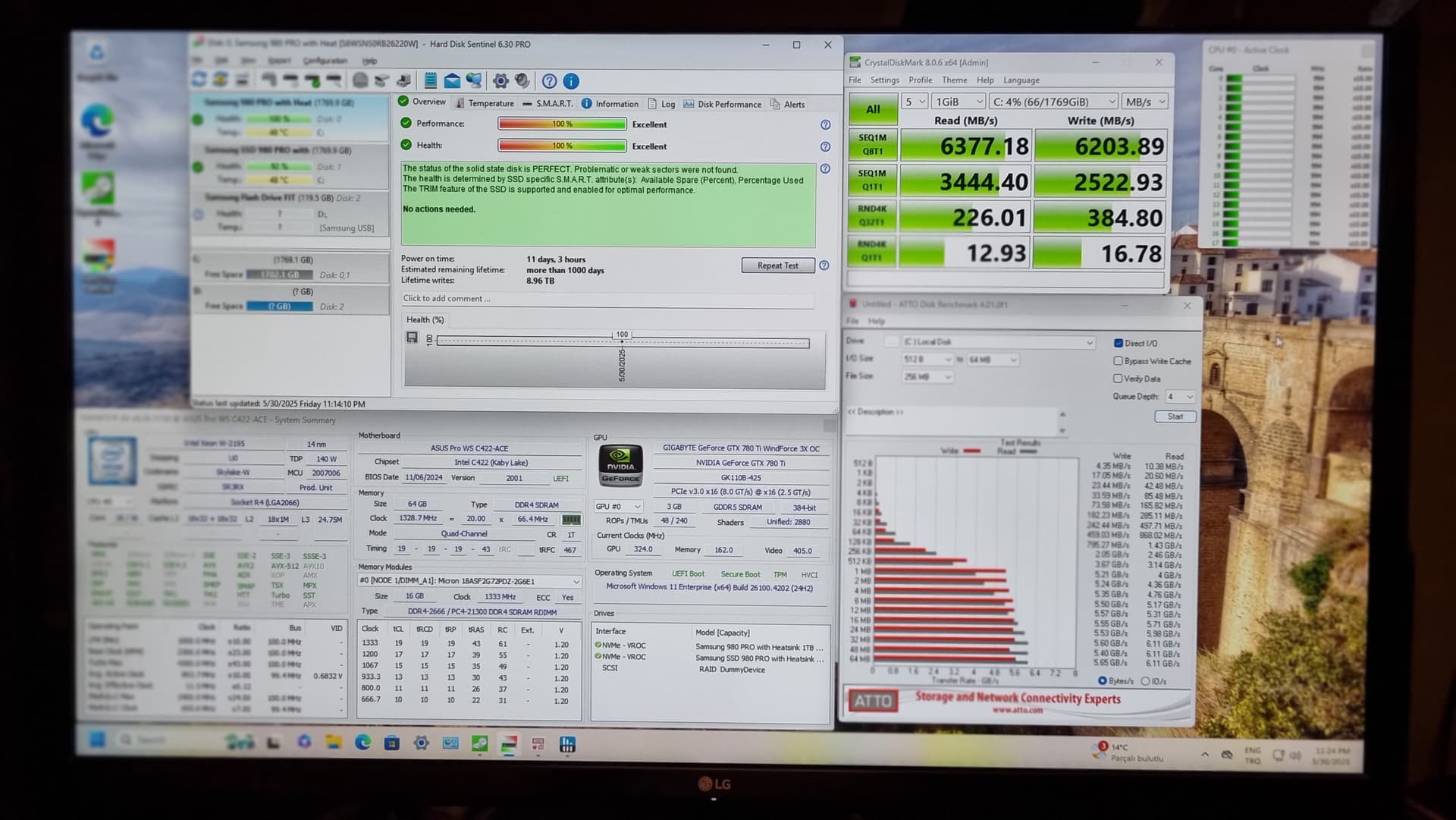This screenshot has width=1456, height=820.
Task: Click the help icon next to Health bar
Action: [825, 146]
